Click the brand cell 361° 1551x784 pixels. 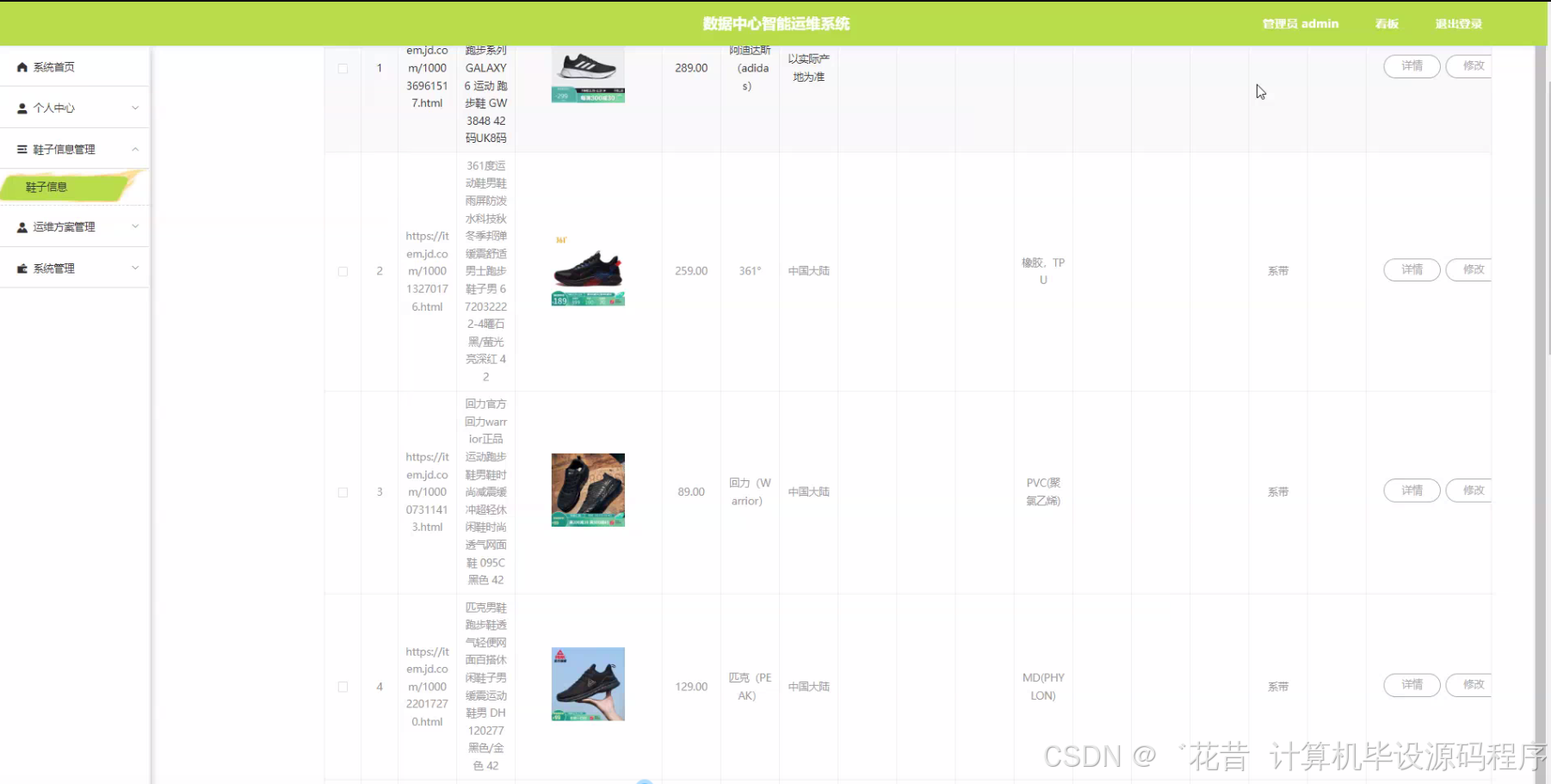pyautogui.click(x=750, y=271)
